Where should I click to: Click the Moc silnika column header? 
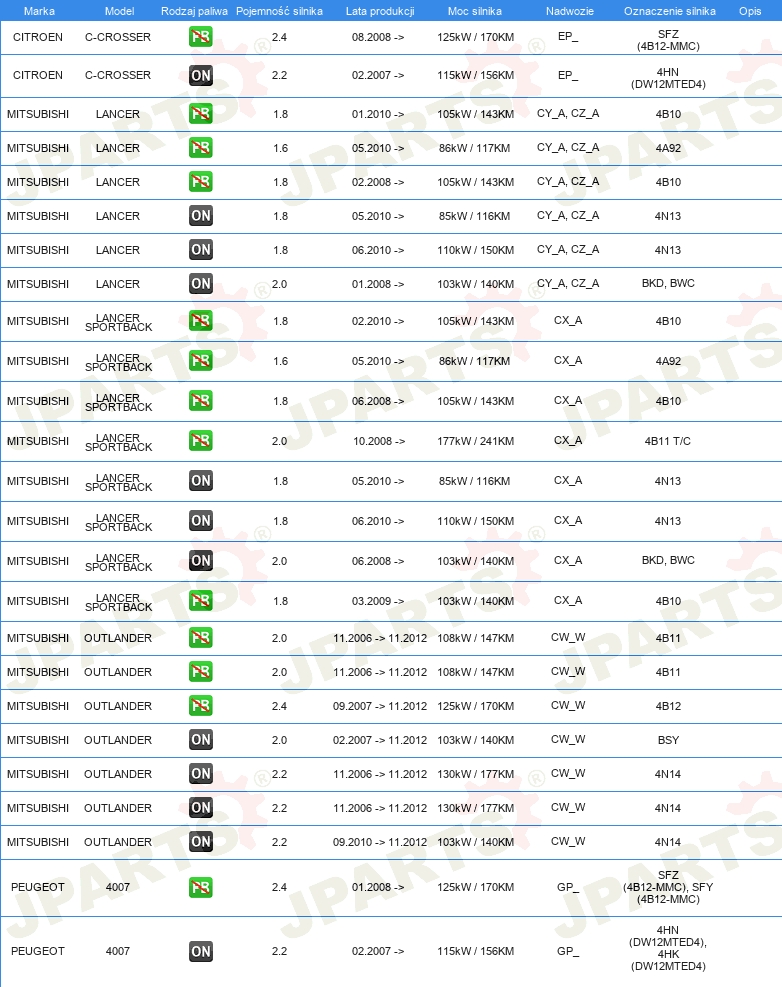[x=475, y=11]
